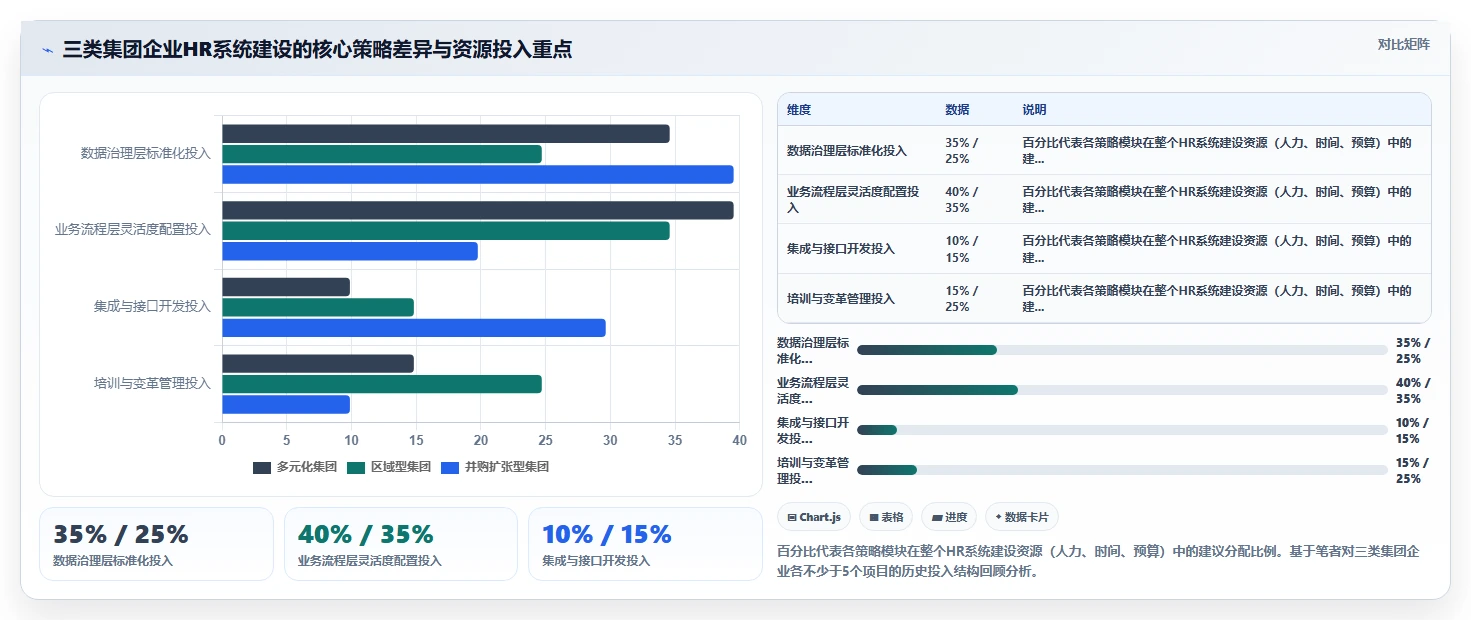
Task: Click the lightning icon beside the title
Action: point(47,50)
